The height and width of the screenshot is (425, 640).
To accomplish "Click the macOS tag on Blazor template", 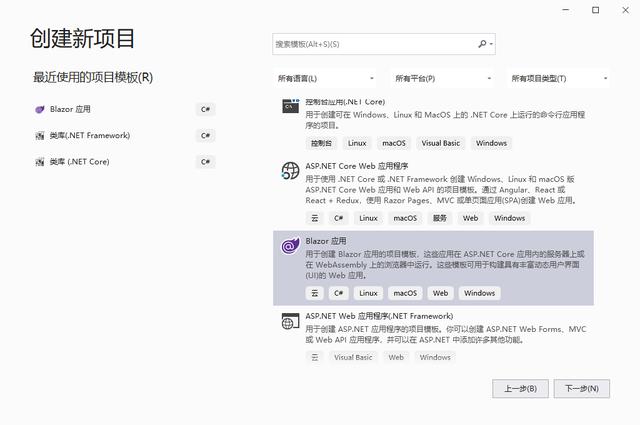I will [x=405, y=294].
